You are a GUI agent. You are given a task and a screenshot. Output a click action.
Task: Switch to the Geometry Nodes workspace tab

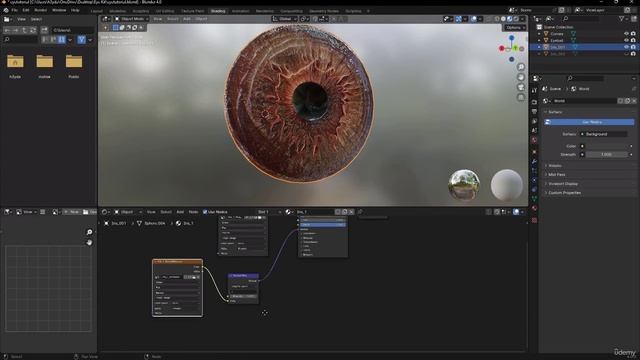(x=324, y=11)
